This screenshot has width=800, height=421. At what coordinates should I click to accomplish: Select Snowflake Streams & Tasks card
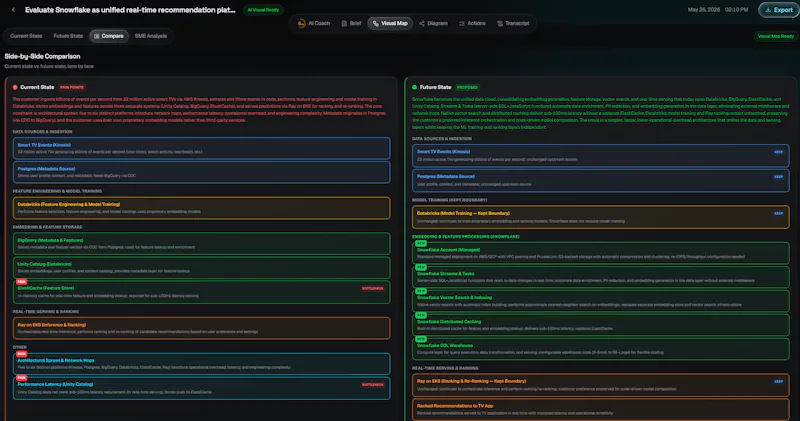point(601,277)
